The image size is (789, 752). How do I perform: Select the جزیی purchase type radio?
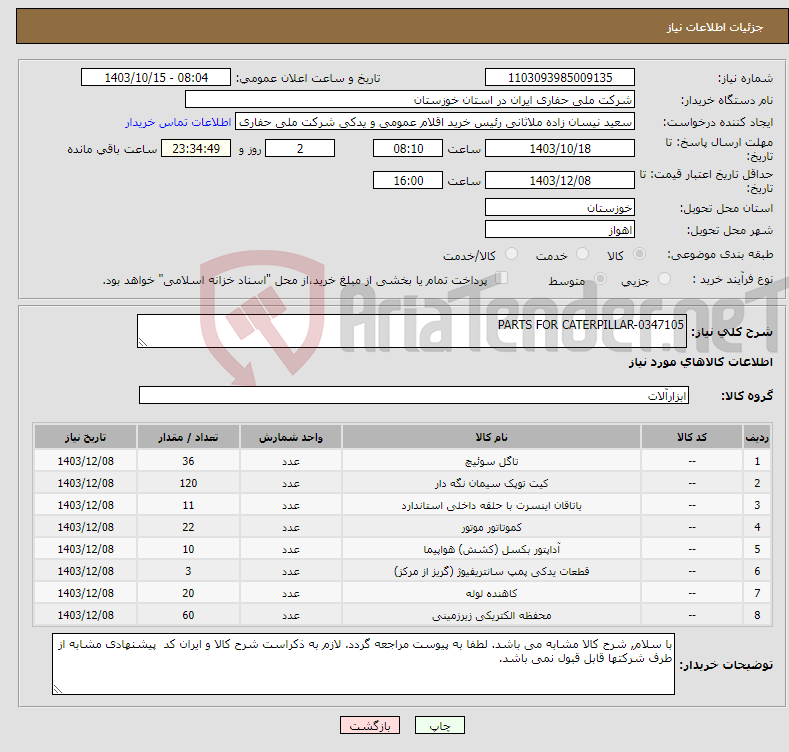[664, 279]
